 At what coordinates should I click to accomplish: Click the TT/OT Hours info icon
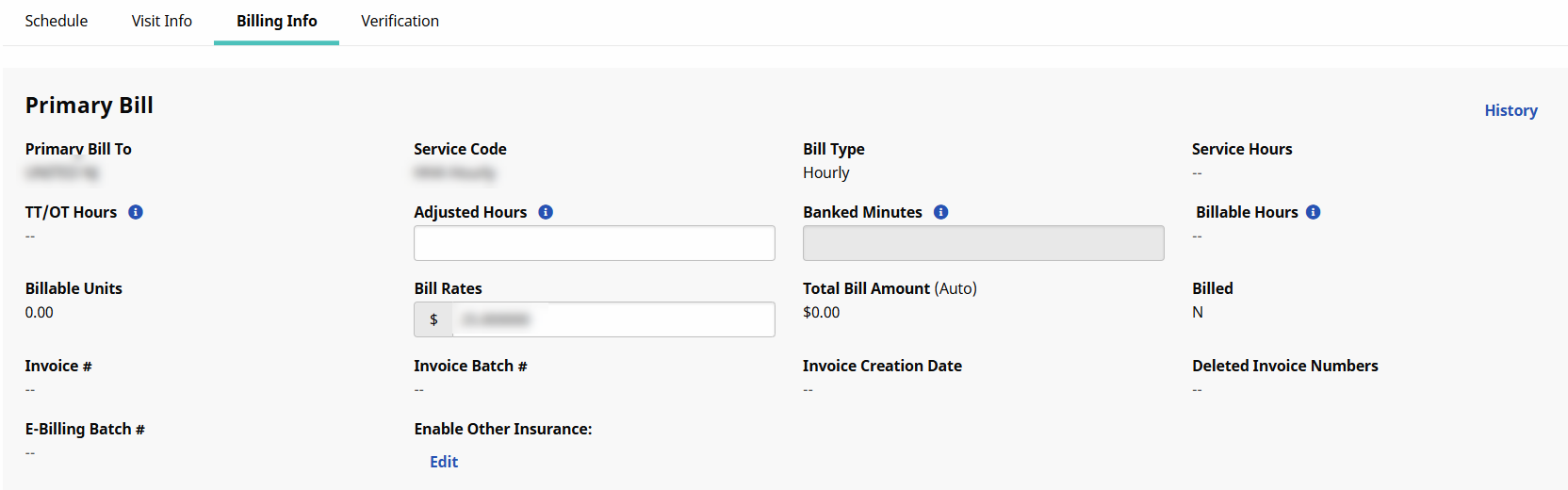pyautogui.click(x=136, y=212)
